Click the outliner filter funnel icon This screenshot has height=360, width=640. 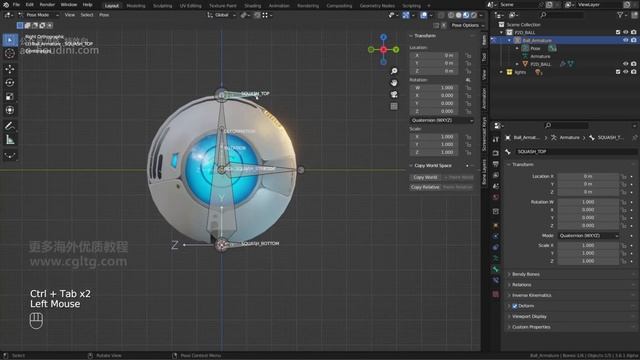tap(620, 15)
